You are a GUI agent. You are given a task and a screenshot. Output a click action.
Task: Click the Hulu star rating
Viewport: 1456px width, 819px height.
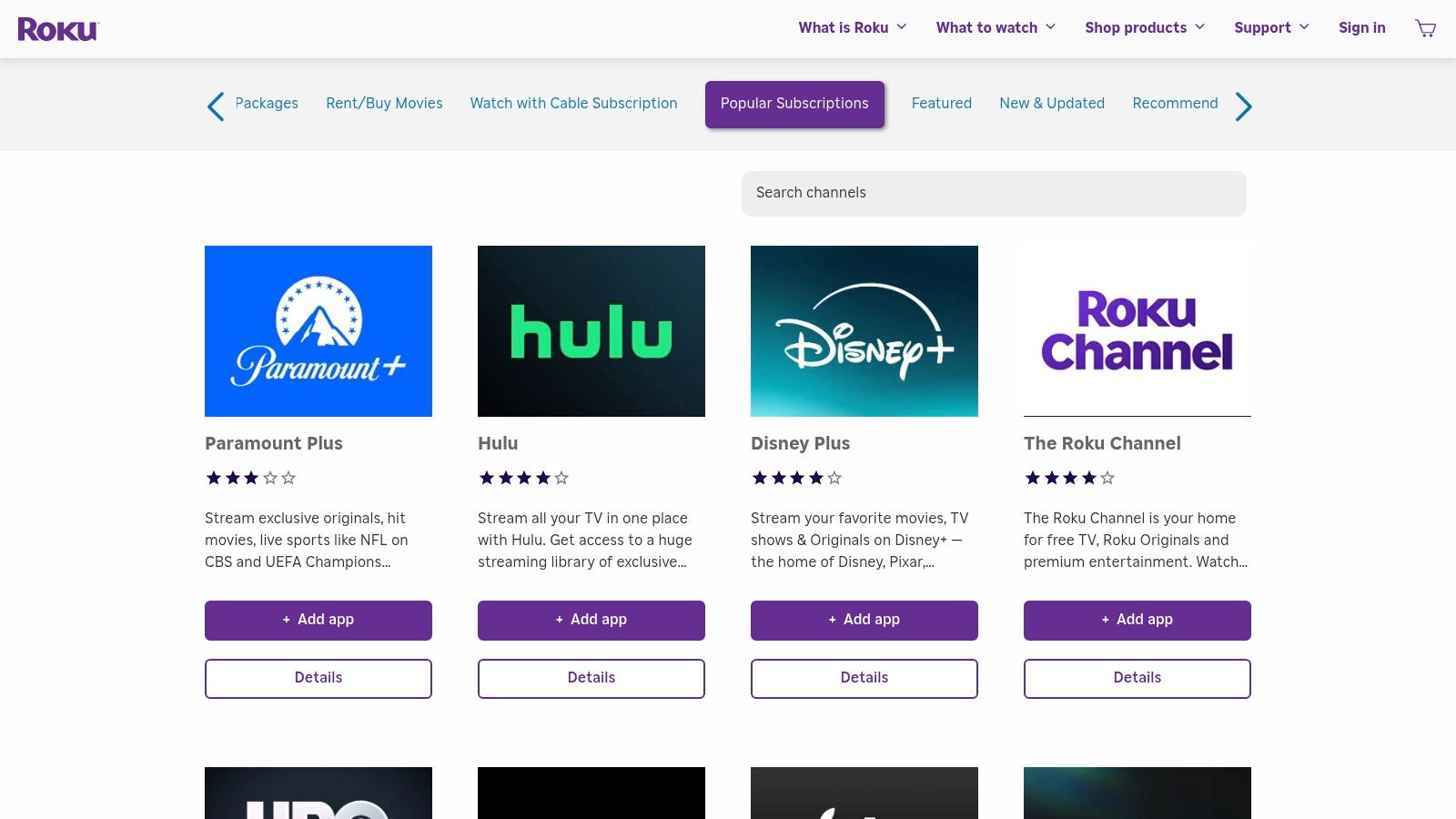(x=524, y=478)
